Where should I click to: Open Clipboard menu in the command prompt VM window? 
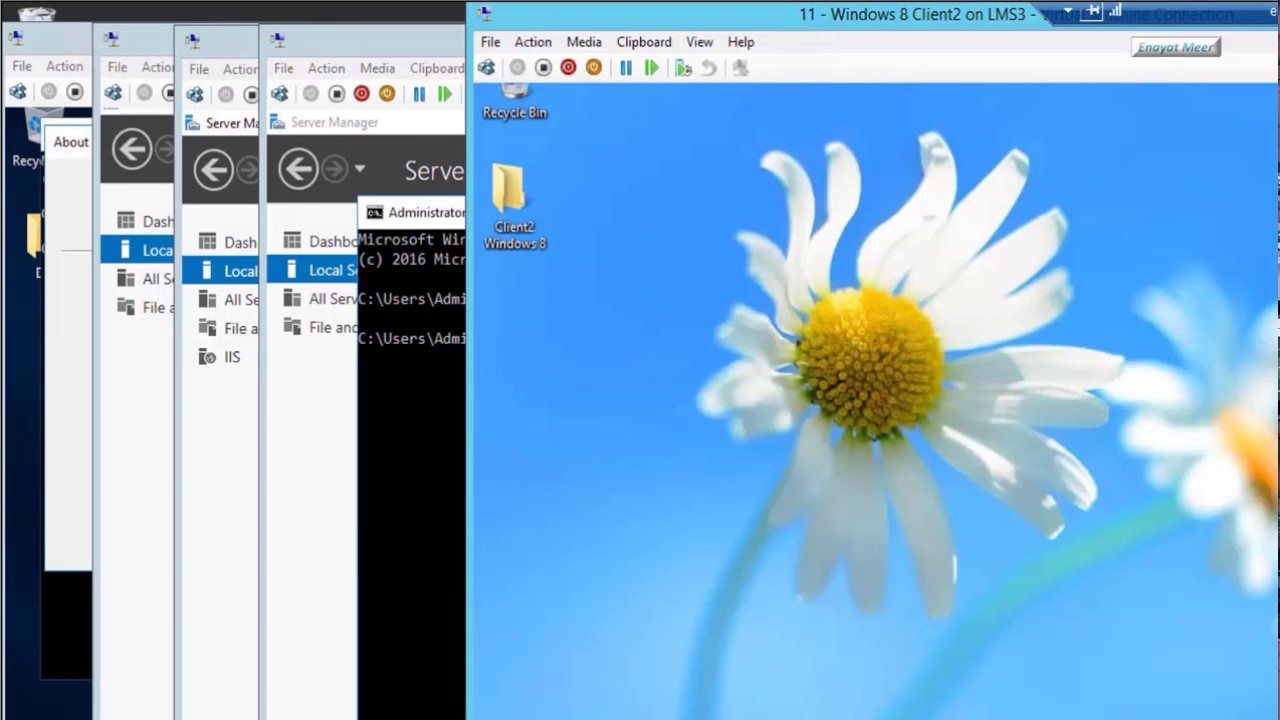click(437, 68)
